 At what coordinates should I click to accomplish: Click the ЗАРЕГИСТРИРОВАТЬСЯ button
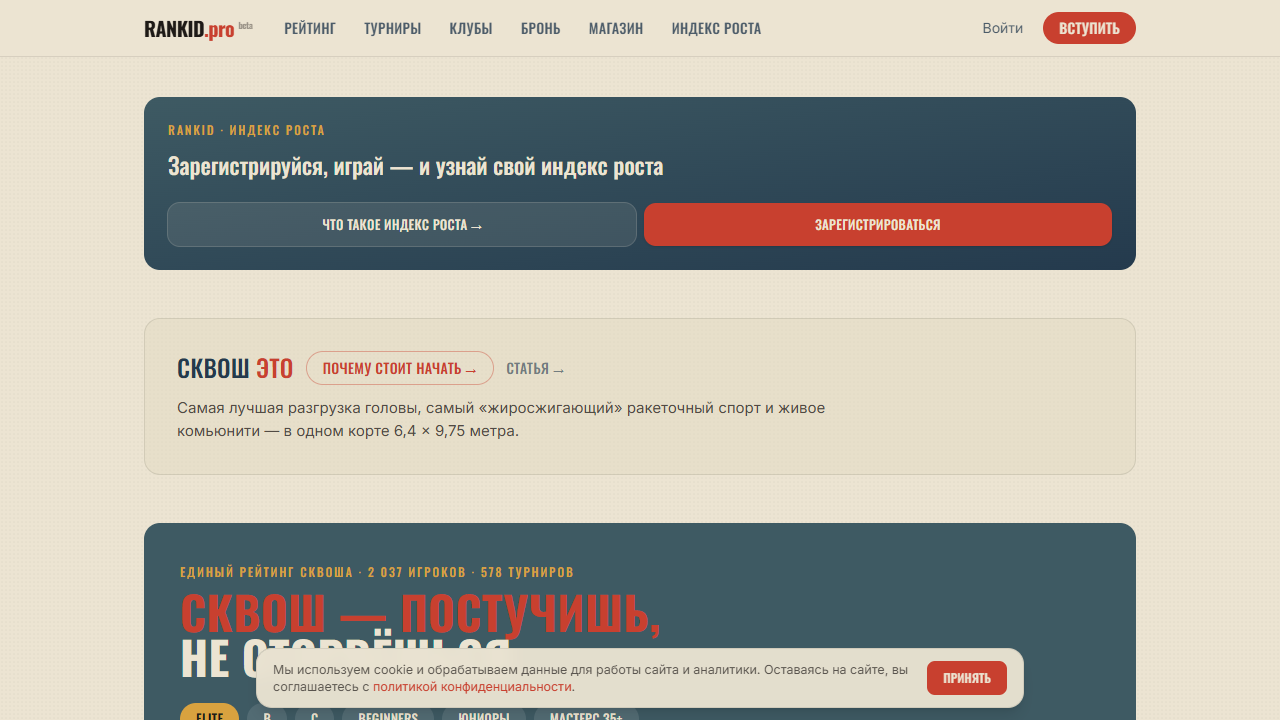click(878, 224)
